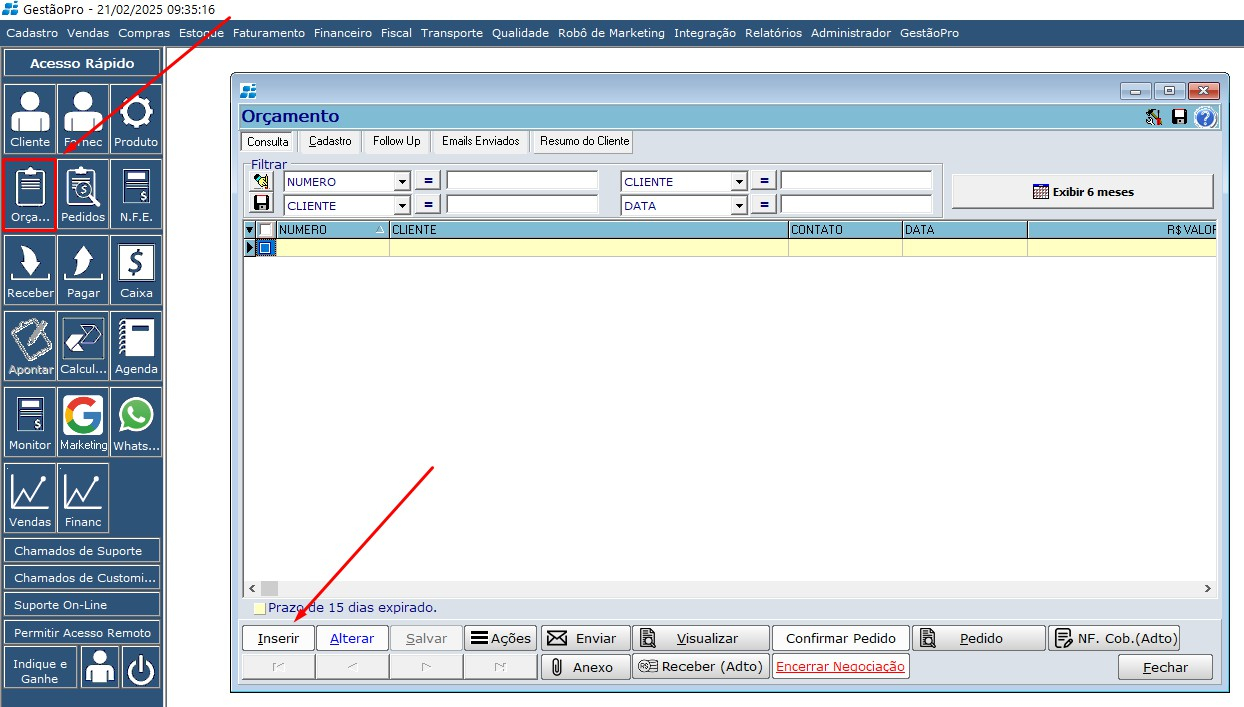The height and width of the screenshot is (707, 1244).
Task: Switch to Resumo do Cliente tab
Action: (x=584, y=141)
